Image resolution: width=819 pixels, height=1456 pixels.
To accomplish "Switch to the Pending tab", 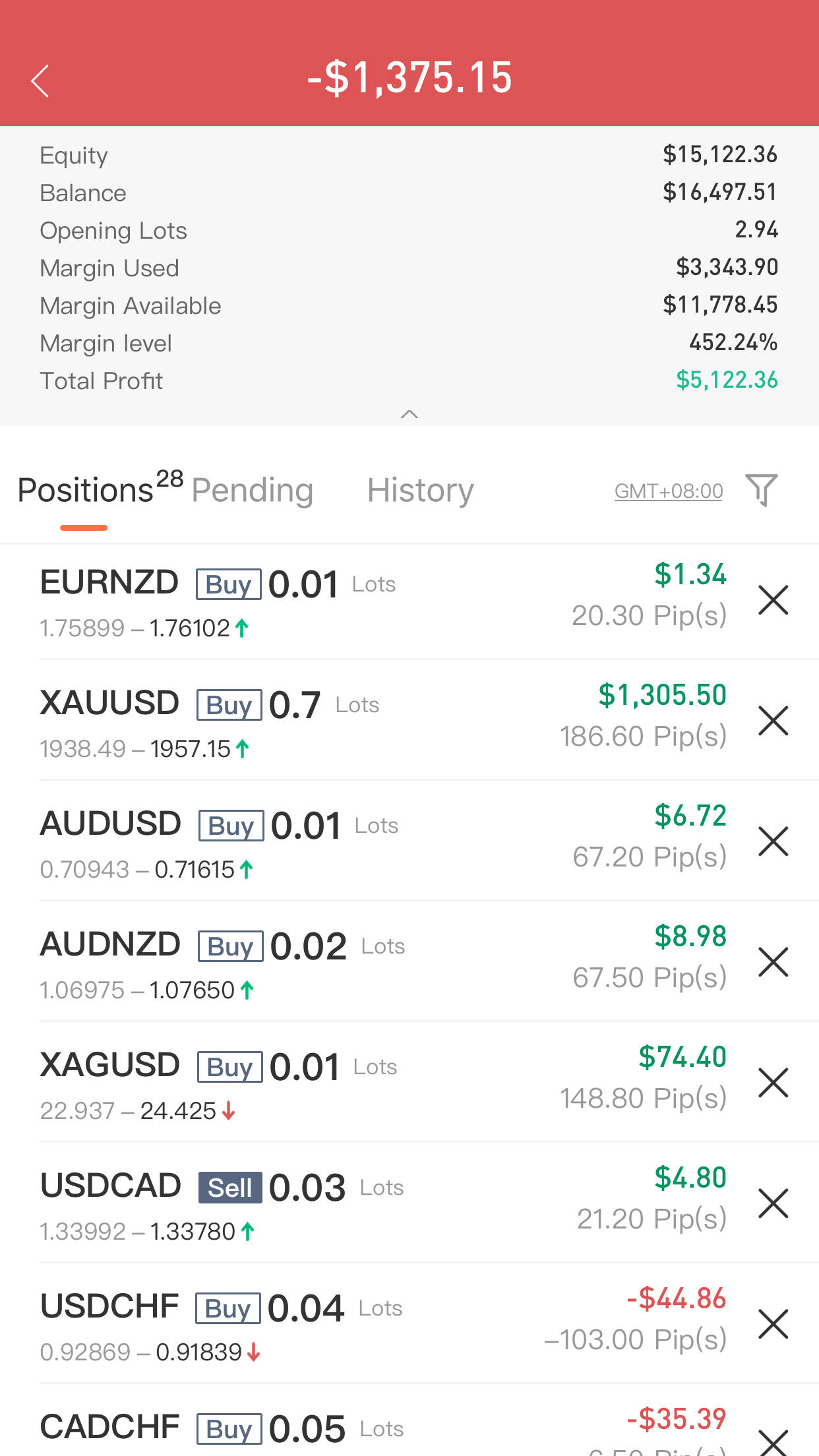I will point(252,491).
